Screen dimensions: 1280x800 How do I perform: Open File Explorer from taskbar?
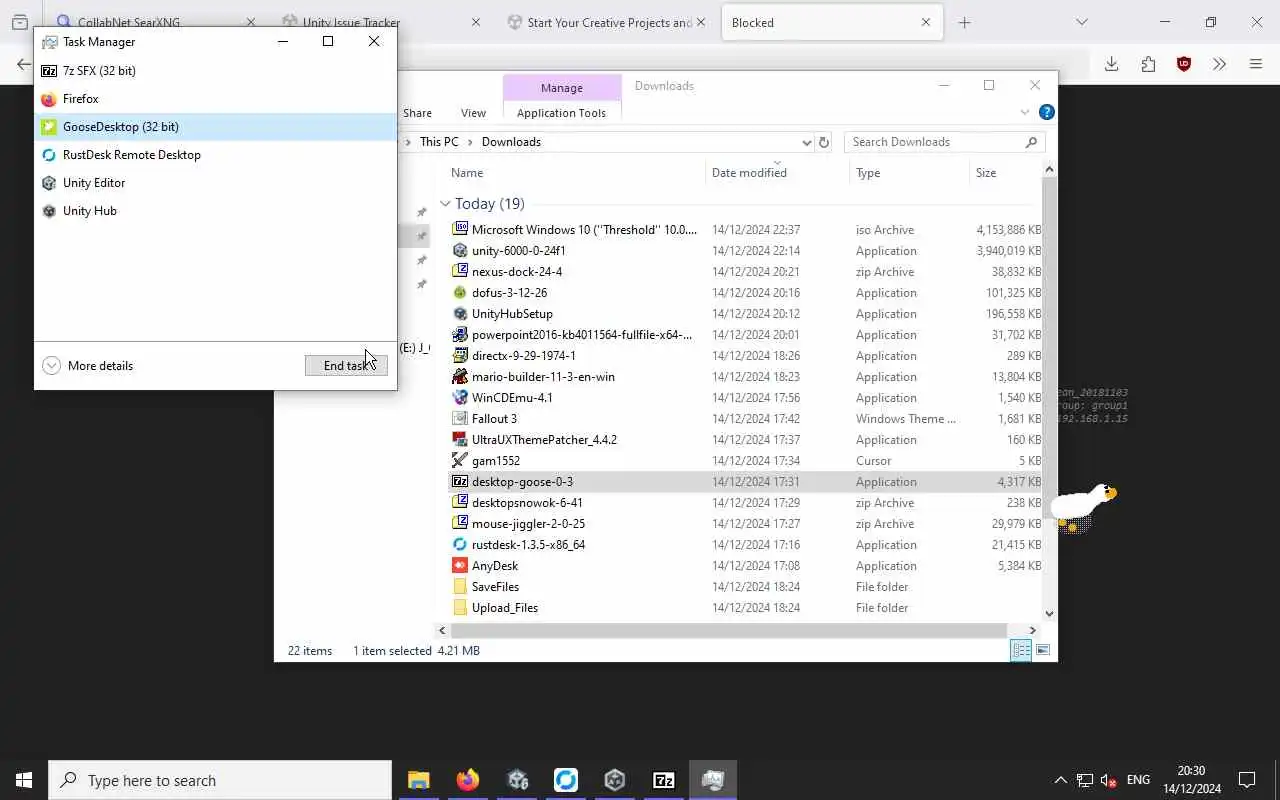pyautogui.click(x=418, y=780)
